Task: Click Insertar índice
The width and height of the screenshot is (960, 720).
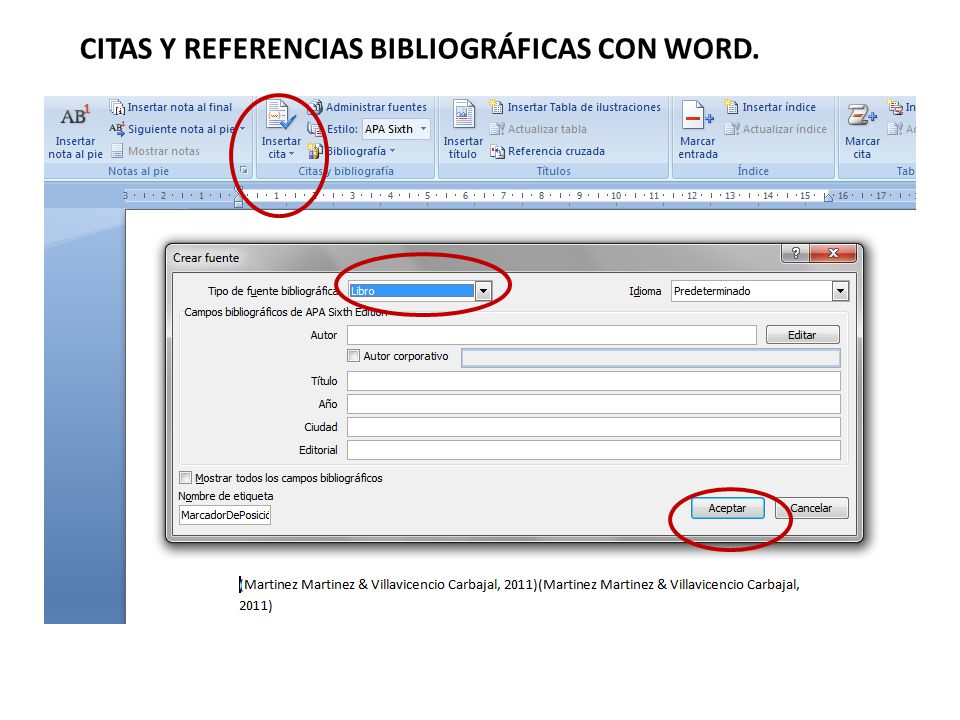Action: pos(770,107)
